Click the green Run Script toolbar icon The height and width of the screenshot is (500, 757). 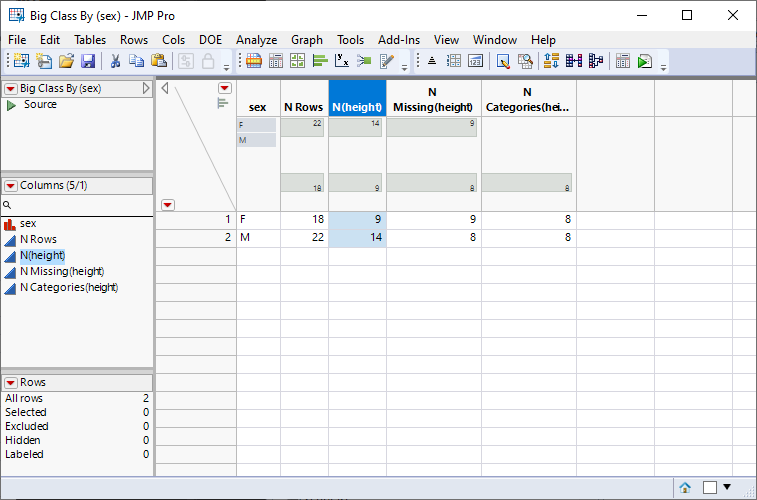645,61
